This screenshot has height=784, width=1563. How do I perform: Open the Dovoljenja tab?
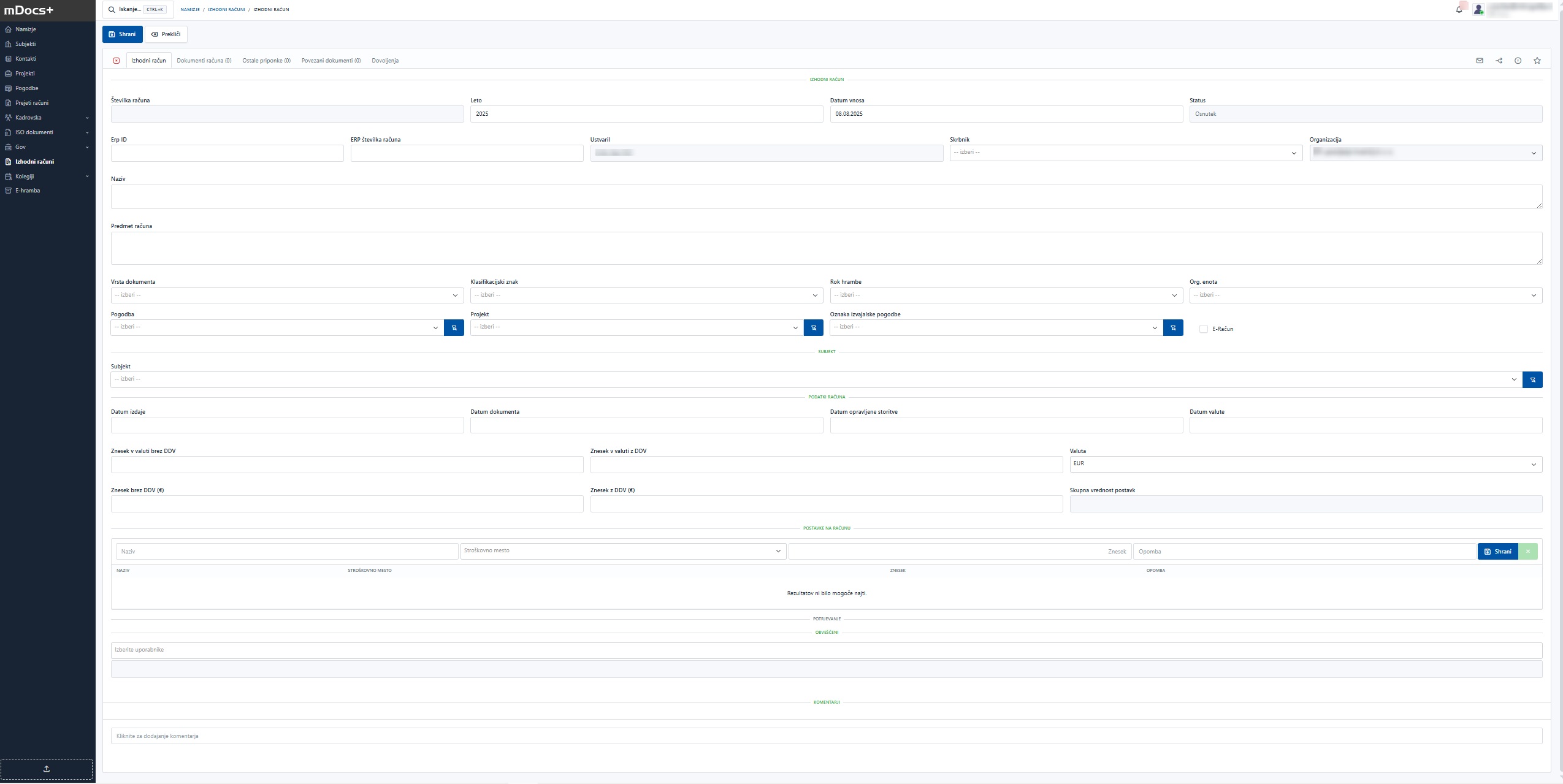[384, 61]
